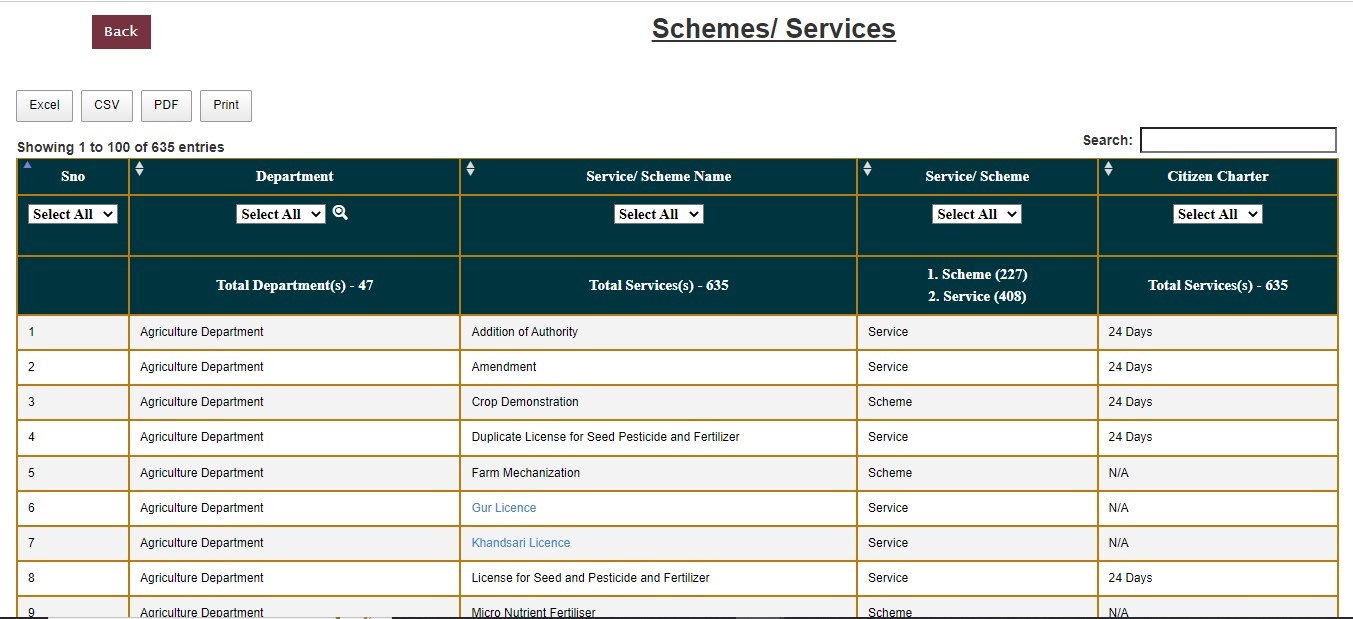
Task: Open the Department Select All dropdown
Action: tap(281, 214)
